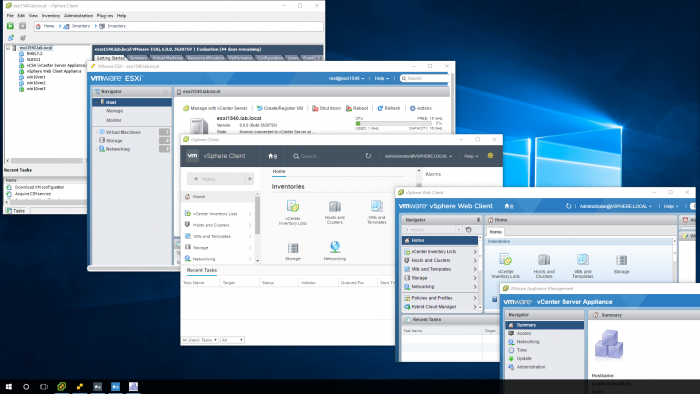This screenshot has height=394, width=700.
Task: Expand vCenter Inventory Lists chevron in Web Client Navigator
Action: point(475,252)
